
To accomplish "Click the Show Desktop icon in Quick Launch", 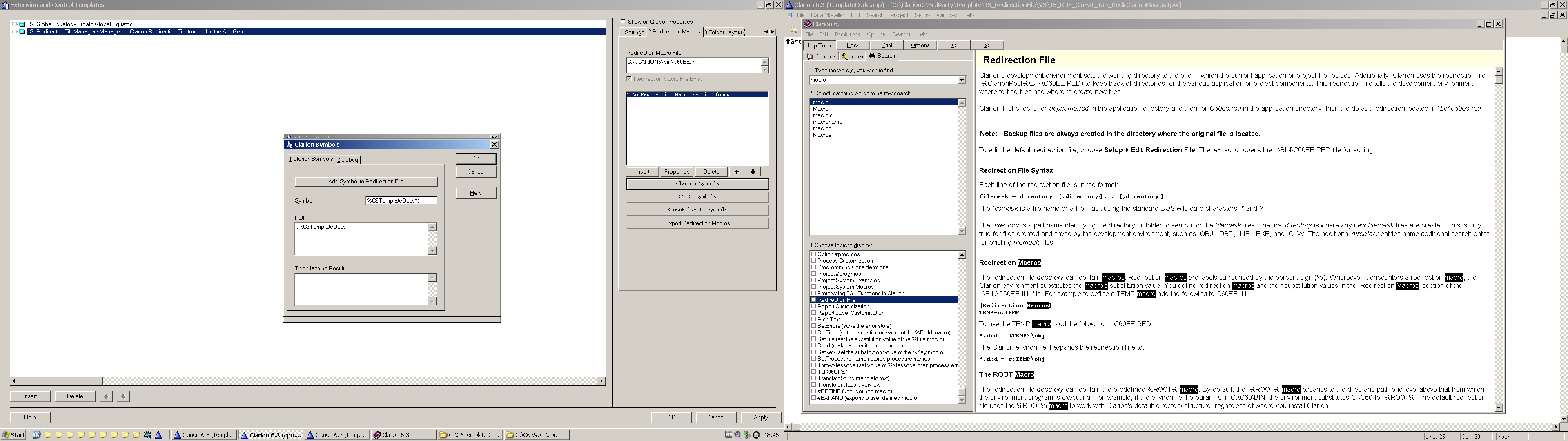I will click(37, 435).
